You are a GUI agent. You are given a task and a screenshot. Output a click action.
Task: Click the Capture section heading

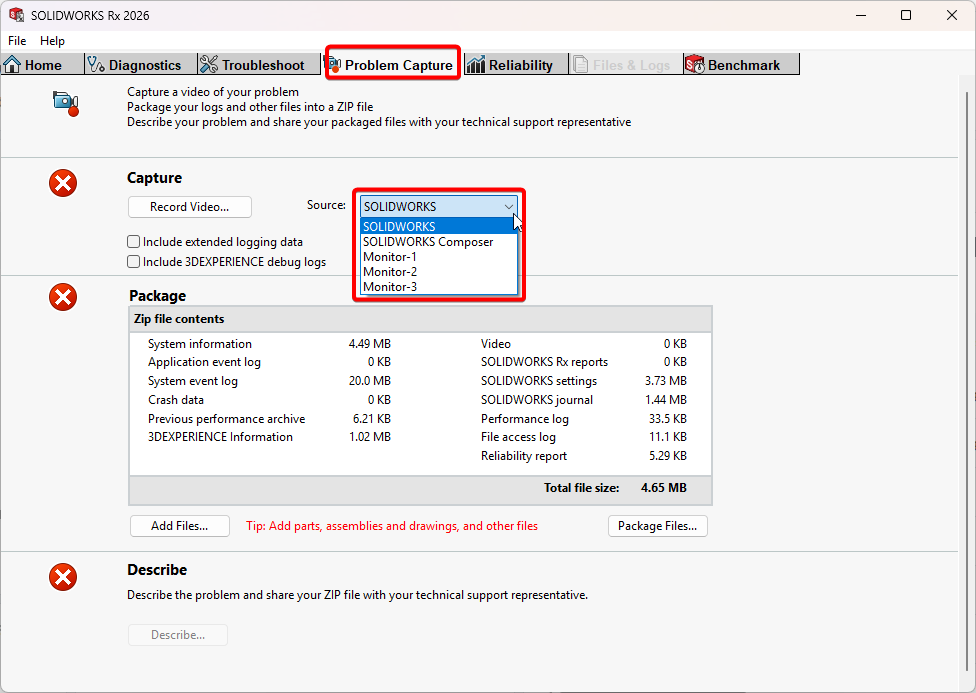pyautogui.click(x=154, y=177)
